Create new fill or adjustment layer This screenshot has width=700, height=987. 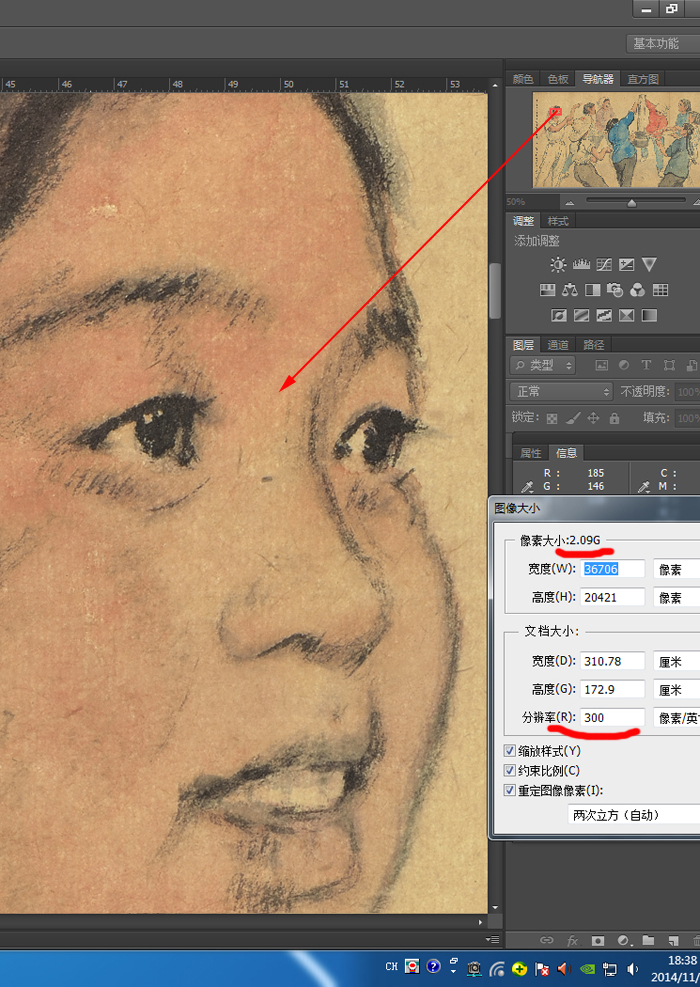[623, 940]
